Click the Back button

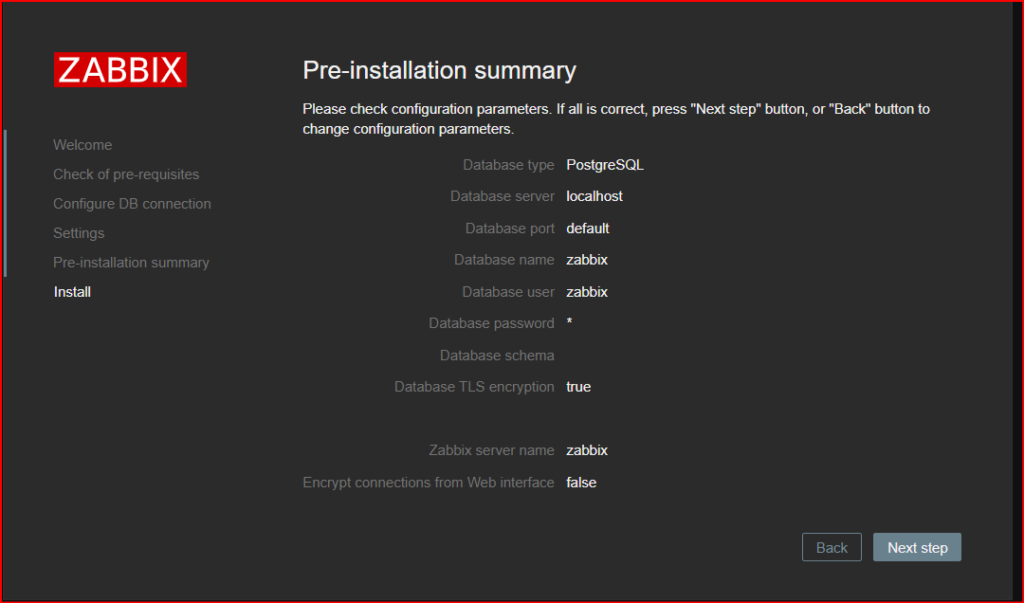click(831, 547)
